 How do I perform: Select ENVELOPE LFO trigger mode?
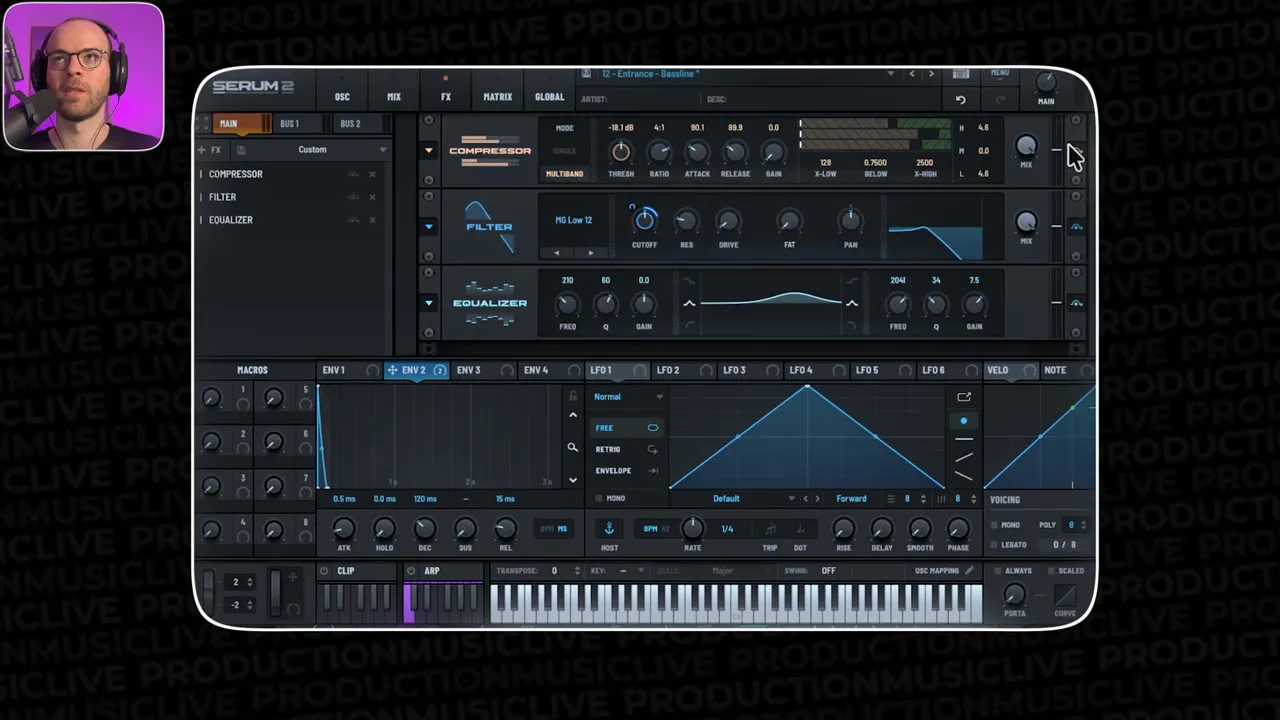(626, 470)
